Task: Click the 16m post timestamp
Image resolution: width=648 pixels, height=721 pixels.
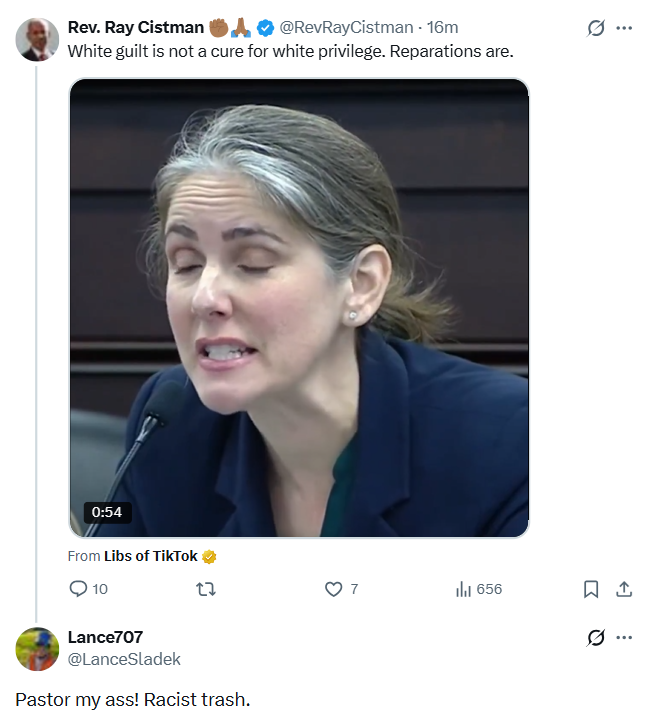Action: tap(442, 27)
